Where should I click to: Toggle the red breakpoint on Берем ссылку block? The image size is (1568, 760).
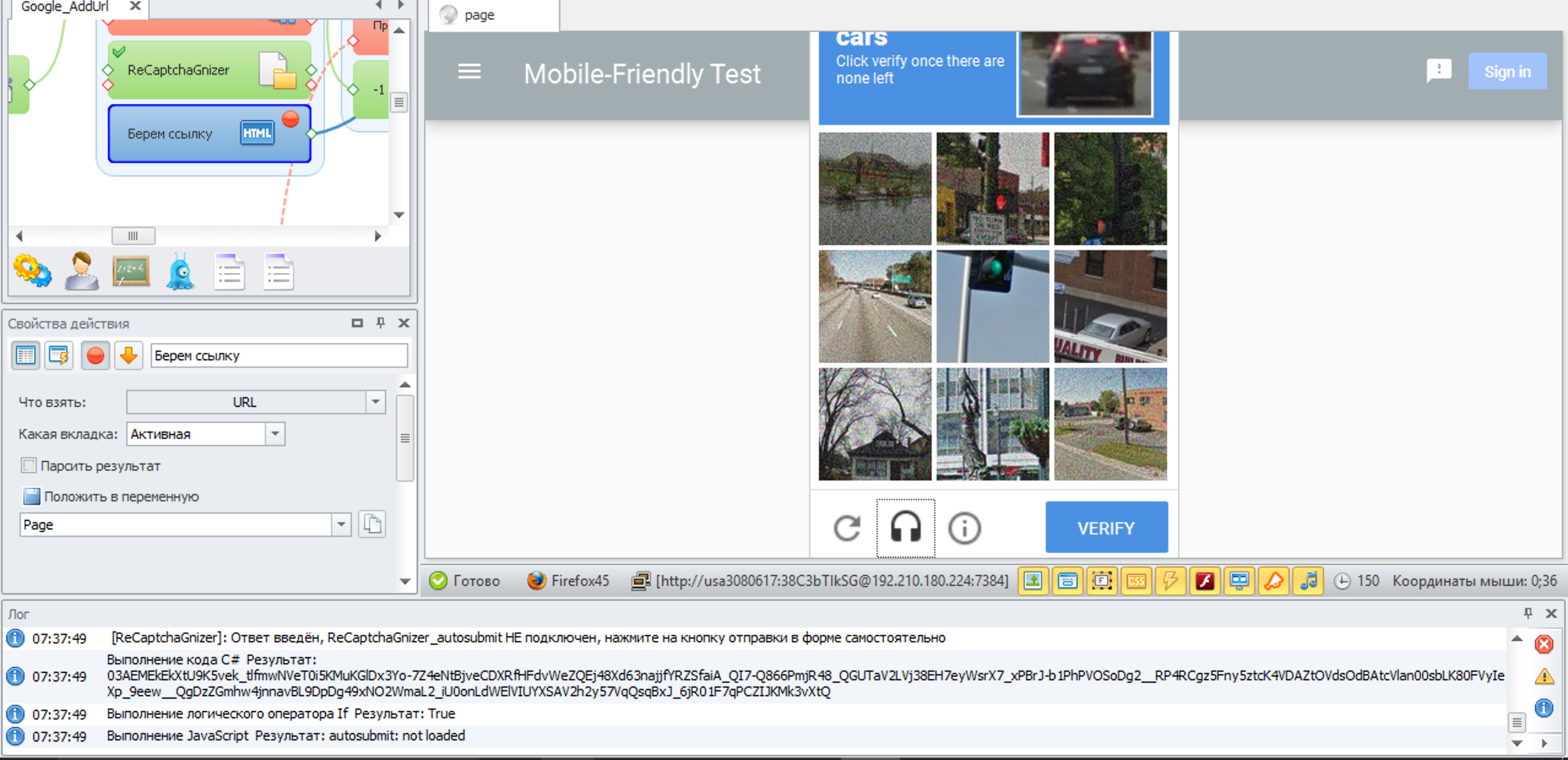point(291,119)
